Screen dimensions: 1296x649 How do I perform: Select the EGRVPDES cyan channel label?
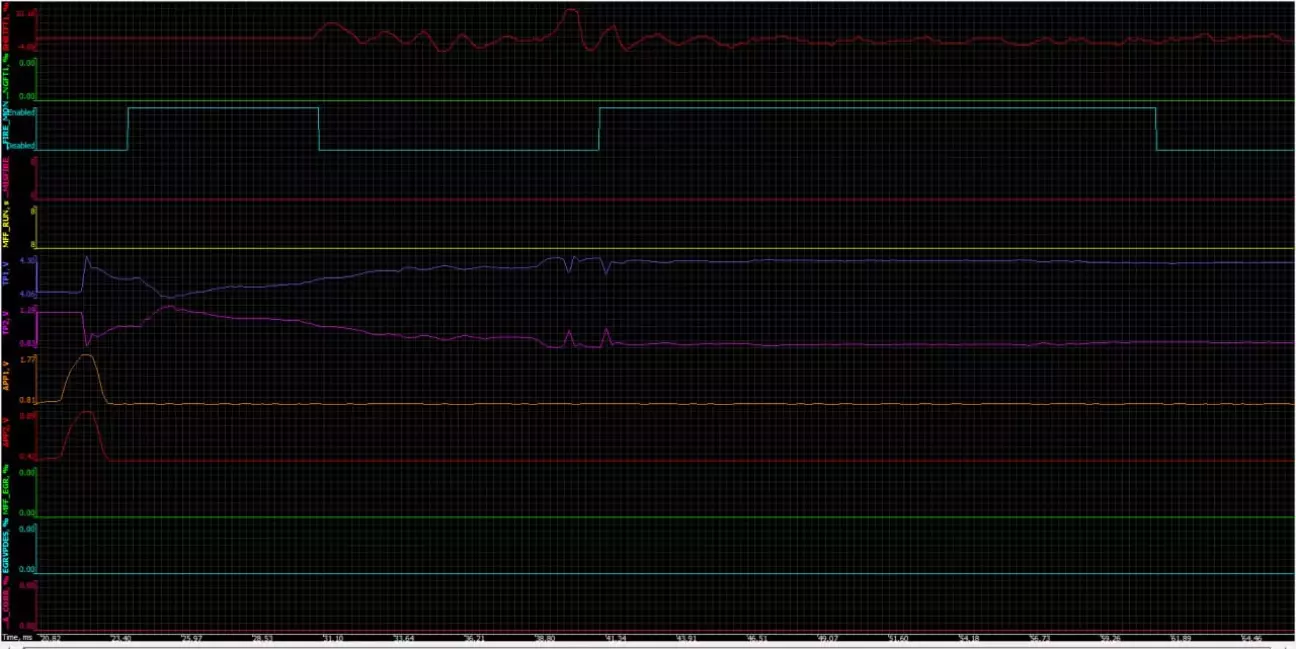click(6, 547)
